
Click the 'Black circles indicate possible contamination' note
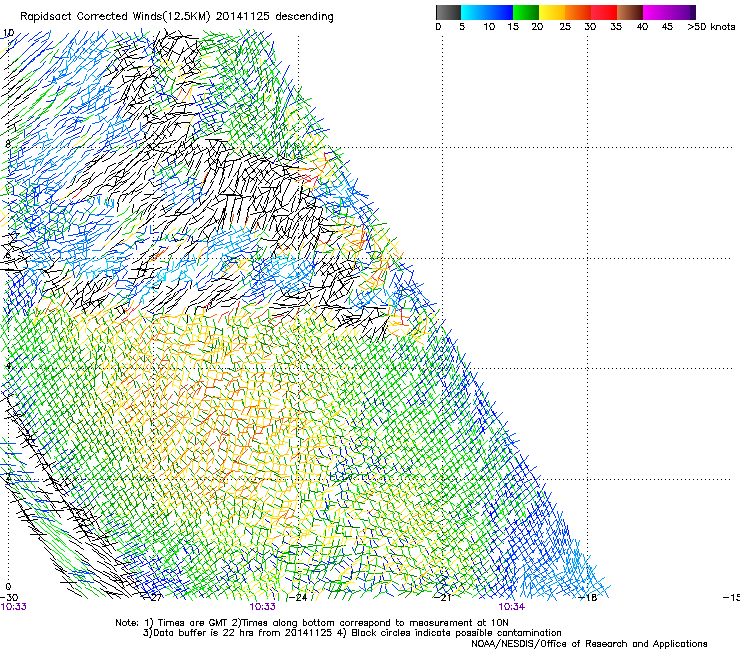(x=456, y=633)
